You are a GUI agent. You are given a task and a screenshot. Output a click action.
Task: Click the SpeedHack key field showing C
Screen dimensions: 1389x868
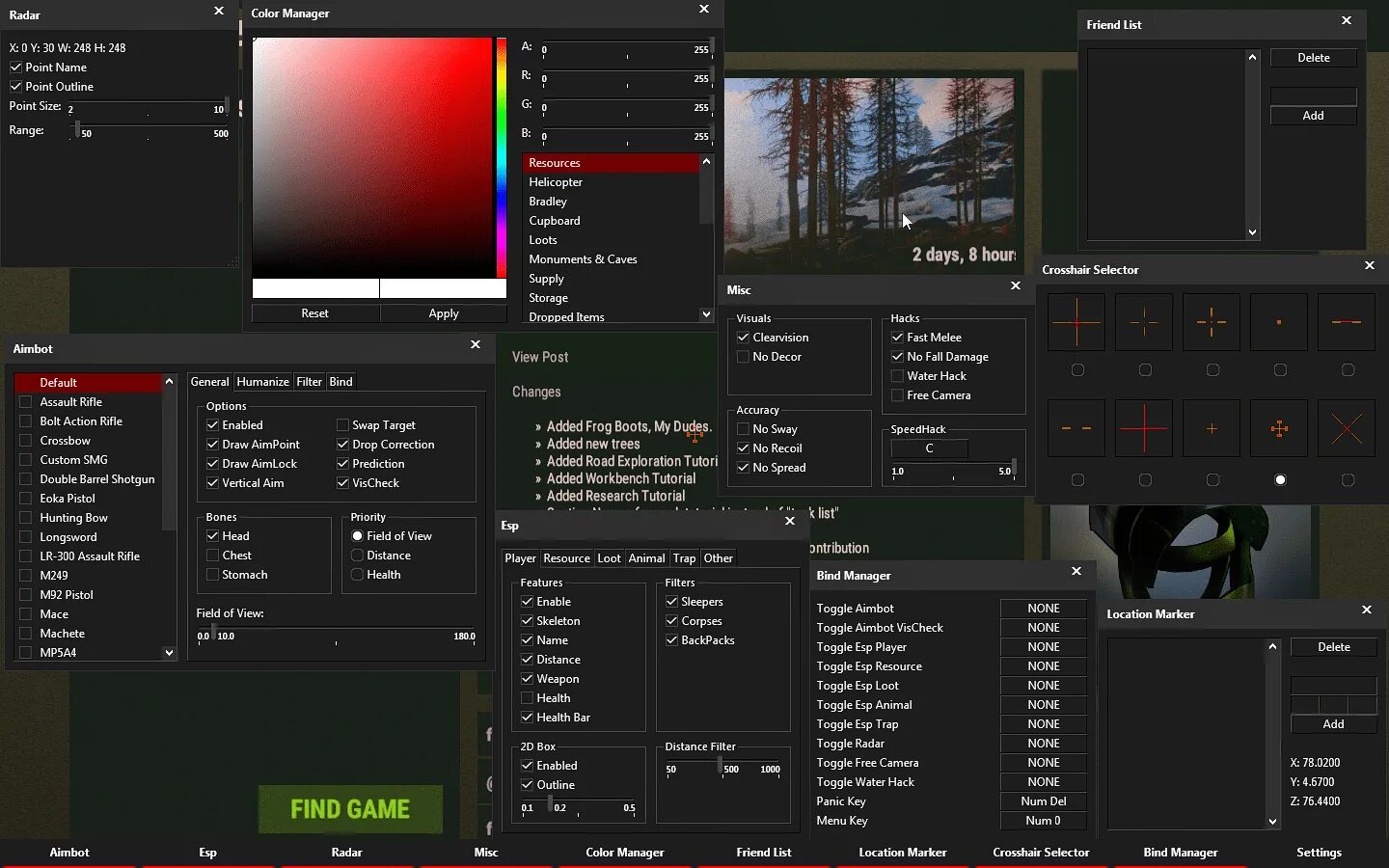point(929,448)
